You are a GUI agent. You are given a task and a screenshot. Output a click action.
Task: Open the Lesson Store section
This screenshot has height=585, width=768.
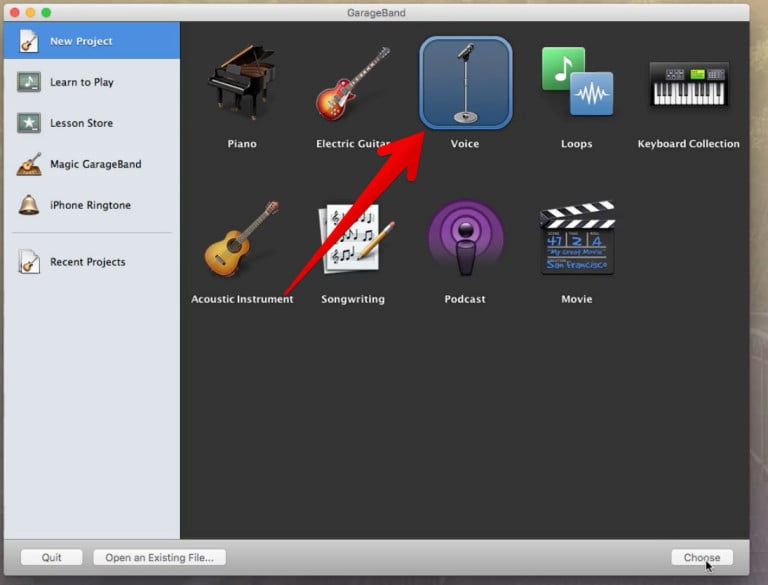coord(92,123)
